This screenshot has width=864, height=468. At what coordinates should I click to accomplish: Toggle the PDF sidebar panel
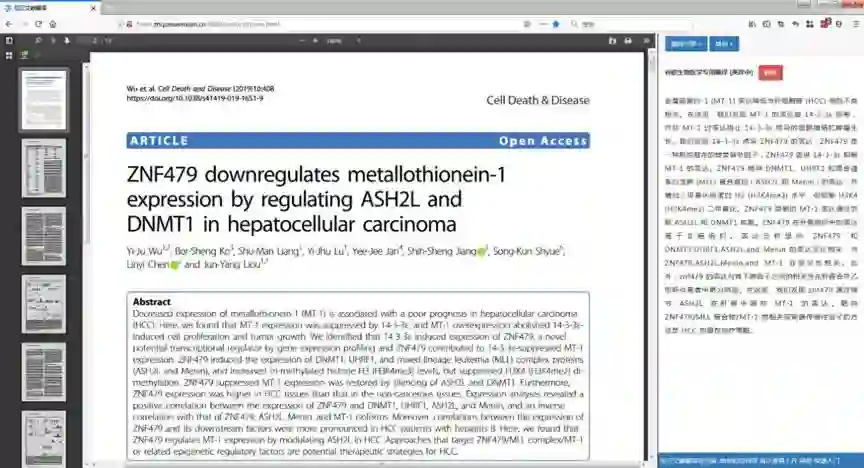[x=9, y=41]
